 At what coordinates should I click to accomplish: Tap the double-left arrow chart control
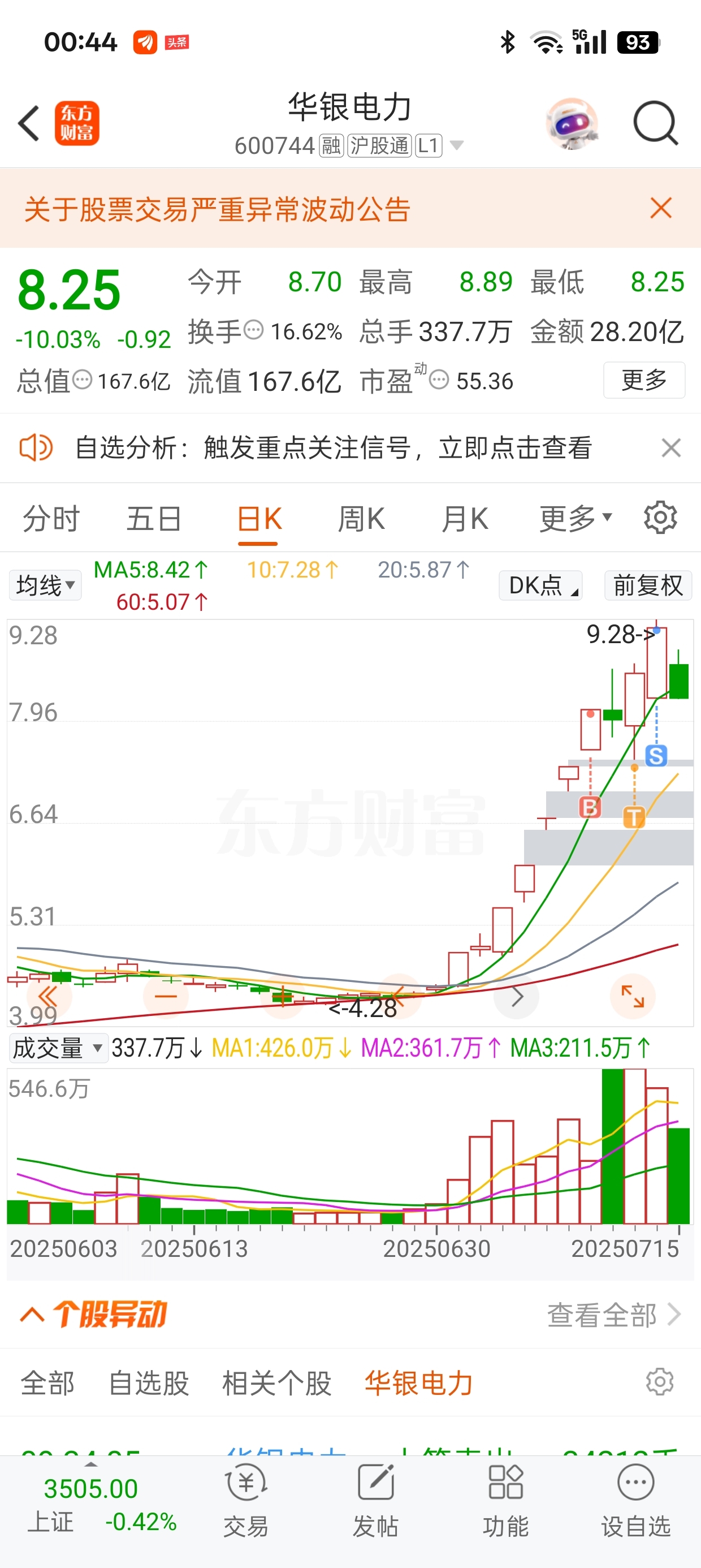pyautogui.click(x=49, y=997)
